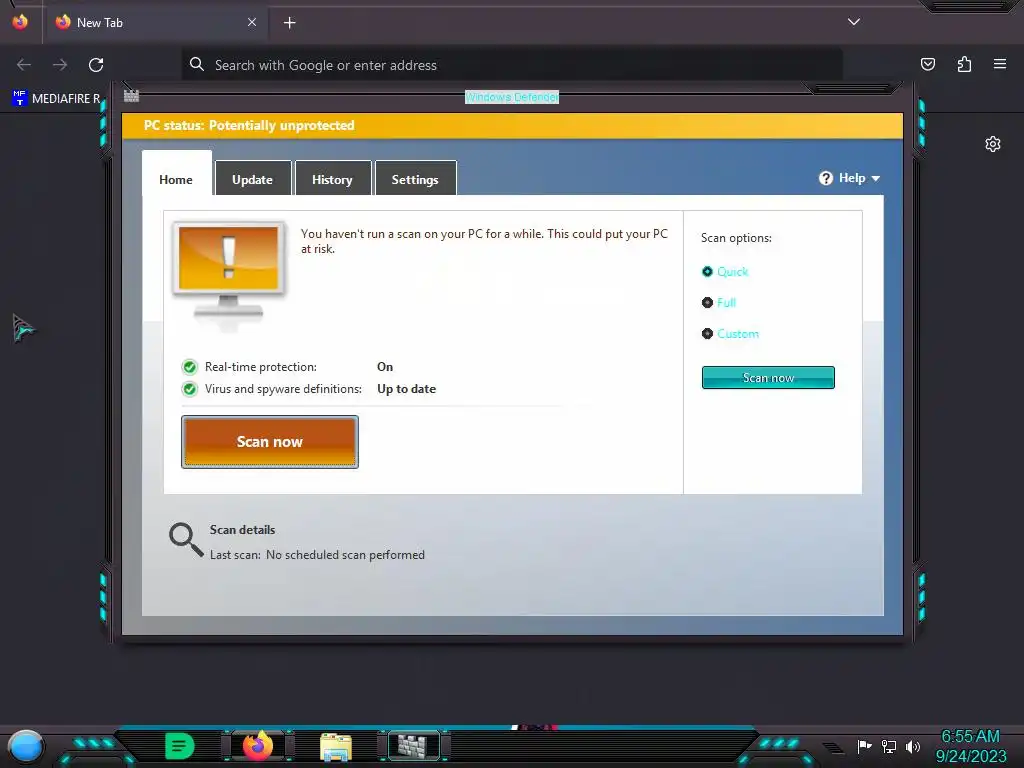Click the Action Center flag tray icon
The image size is (1024, 768).
point(865,746)
